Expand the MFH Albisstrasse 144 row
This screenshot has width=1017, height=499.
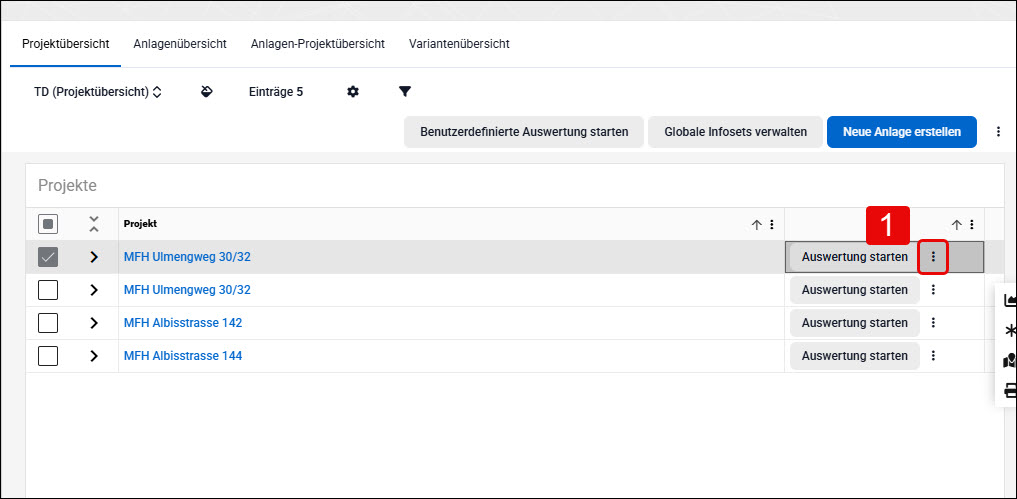(x=94, y=356)
